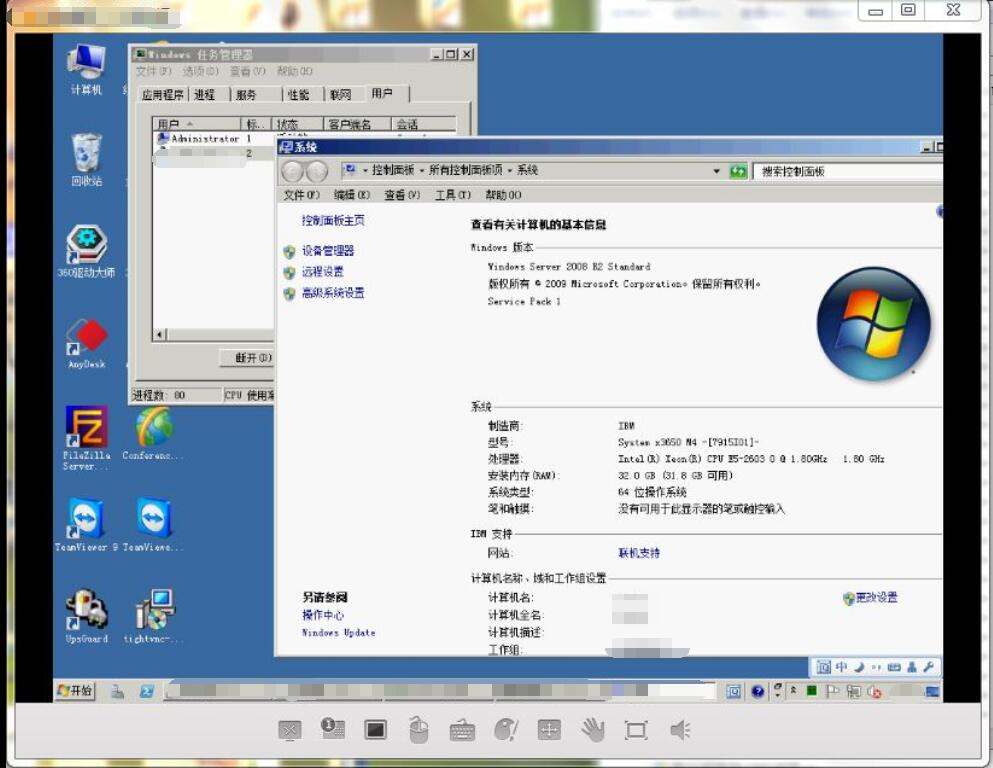Open the 工具(T) menu in 系统 window
Viewport: 993px width, 768px height.
point(453,195)
